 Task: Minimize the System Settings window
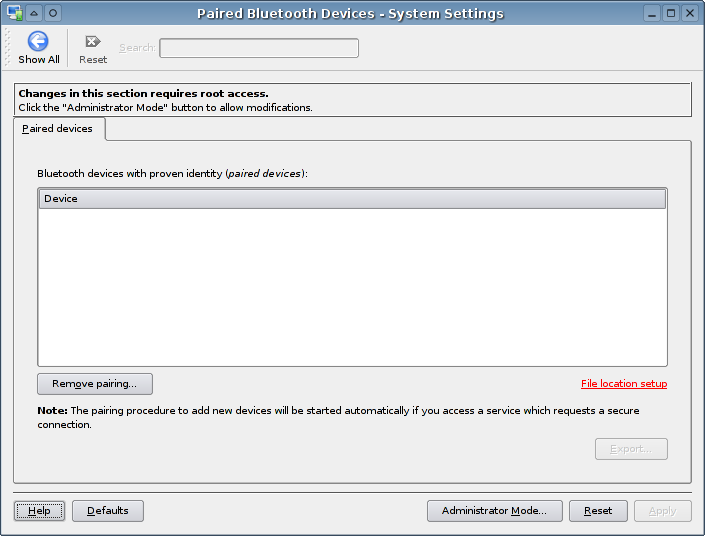click(652, 13)
